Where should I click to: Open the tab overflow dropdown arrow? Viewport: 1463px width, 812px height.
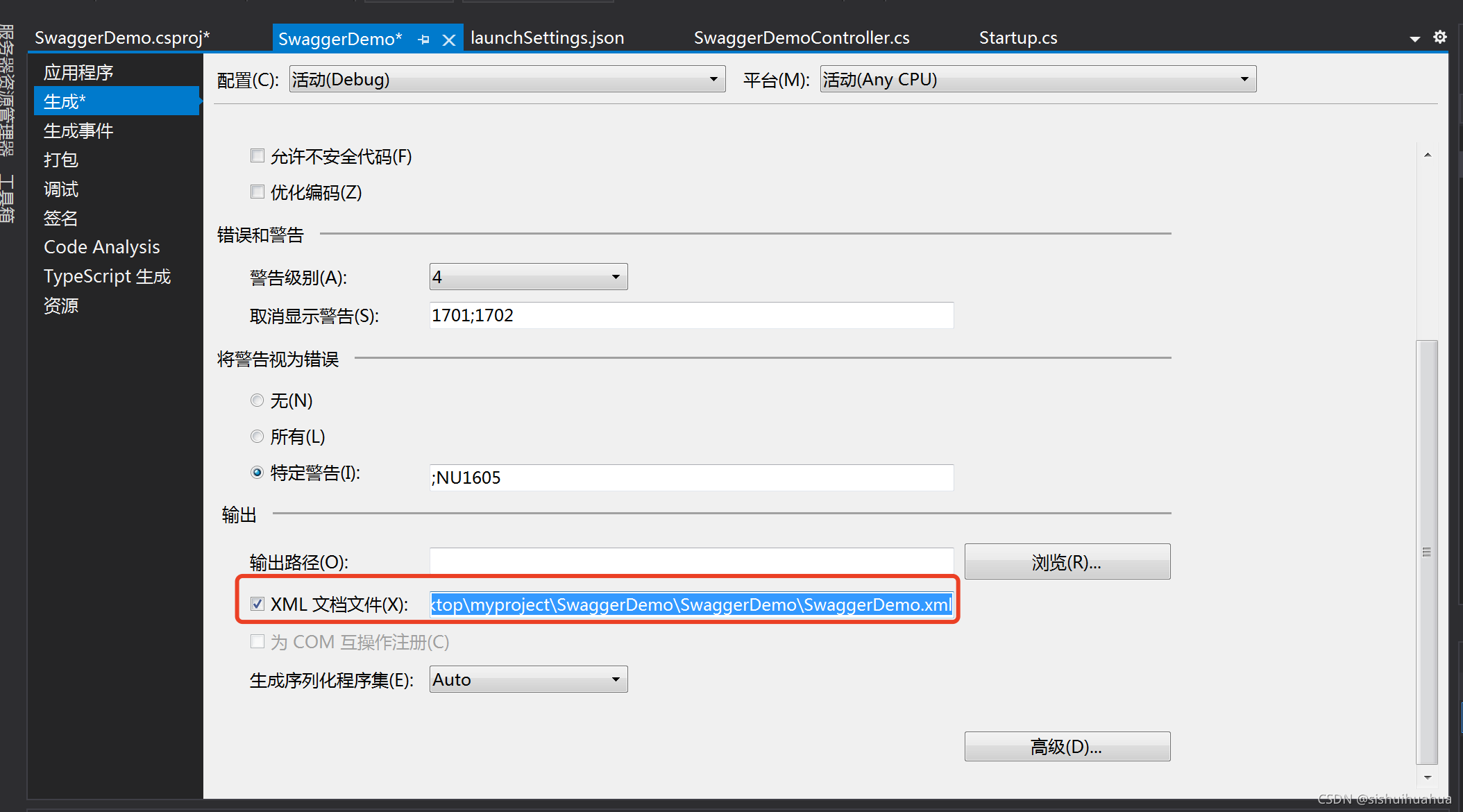[x=1414, y=40]
